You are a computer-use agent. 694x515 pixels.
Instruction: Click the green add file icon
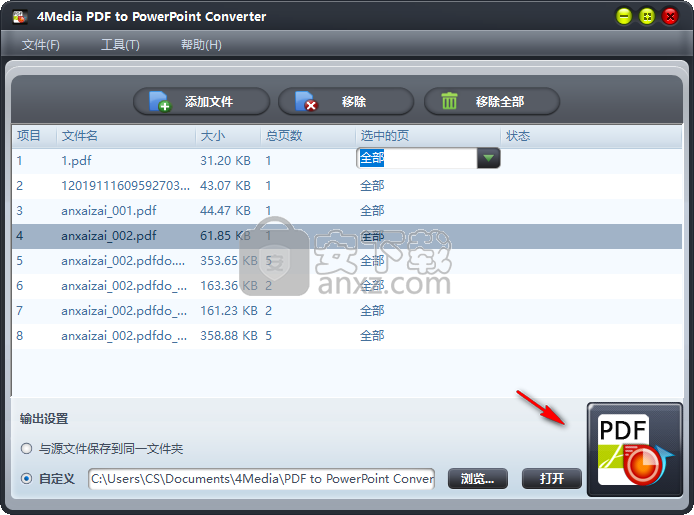pos(160,102)
